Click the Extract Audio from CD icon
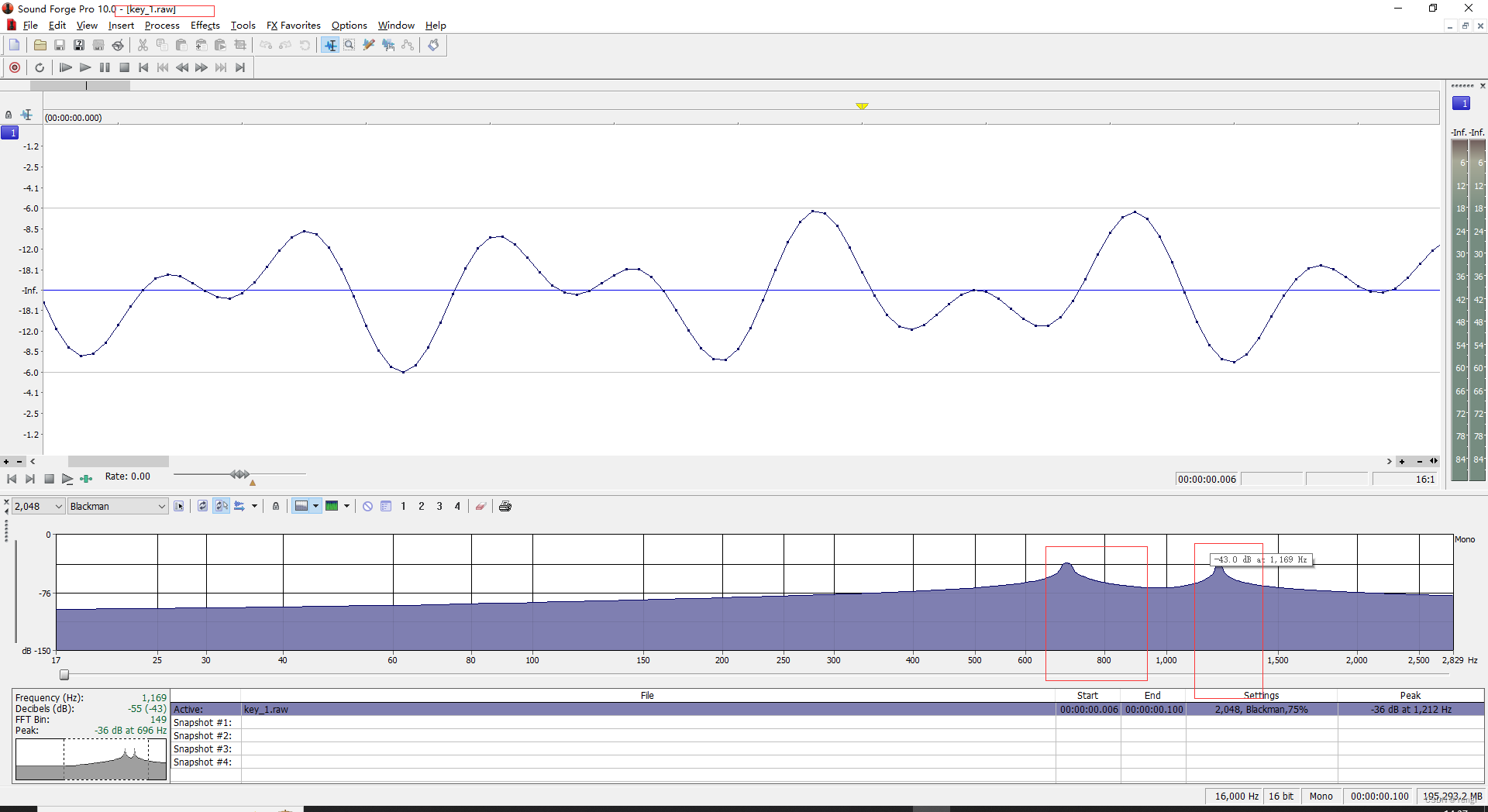Viewport: 1488px width, 812px height. (118, 45)
